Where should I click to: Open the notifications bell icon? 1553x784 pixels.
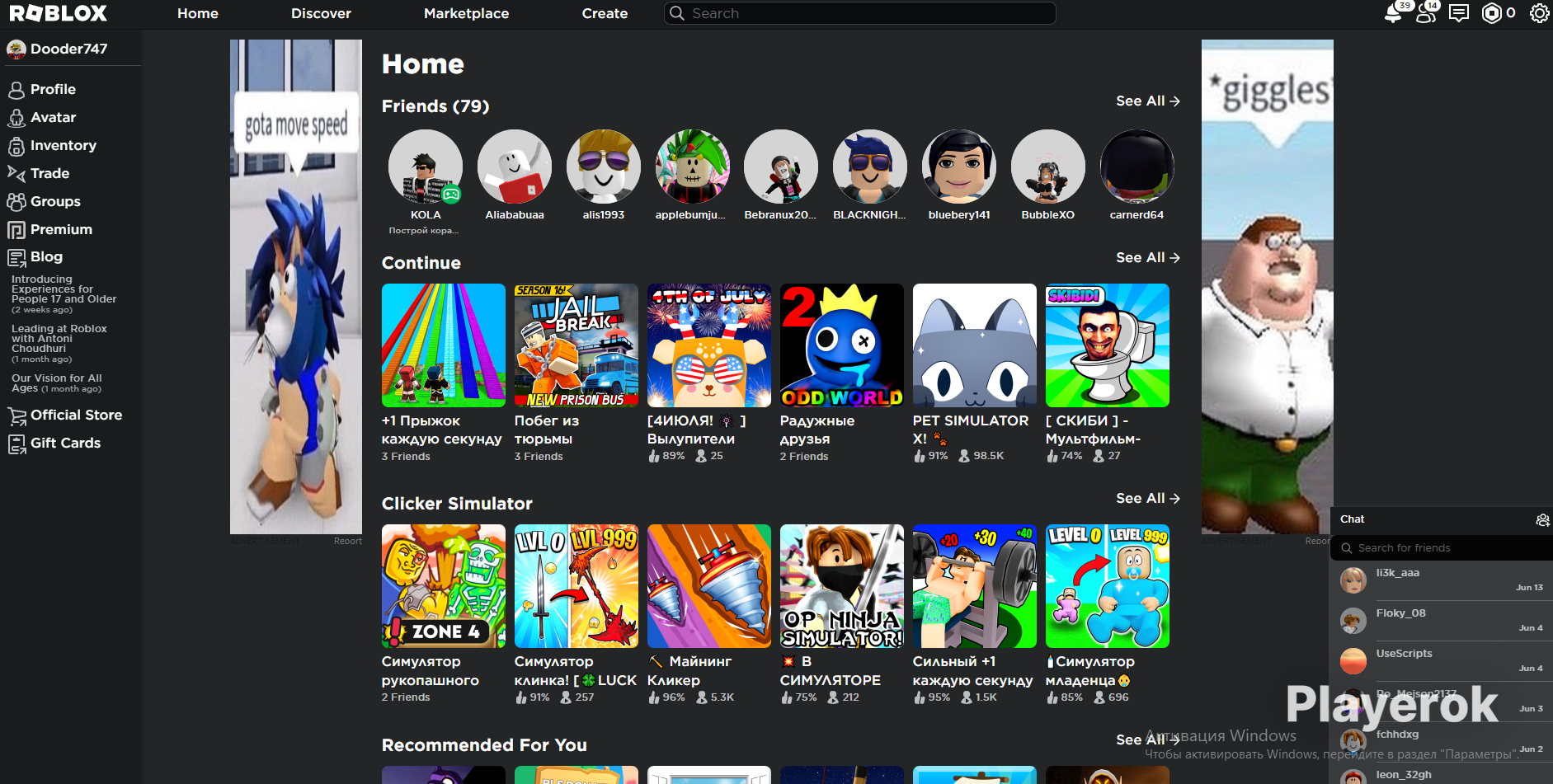pos(1393,13)
